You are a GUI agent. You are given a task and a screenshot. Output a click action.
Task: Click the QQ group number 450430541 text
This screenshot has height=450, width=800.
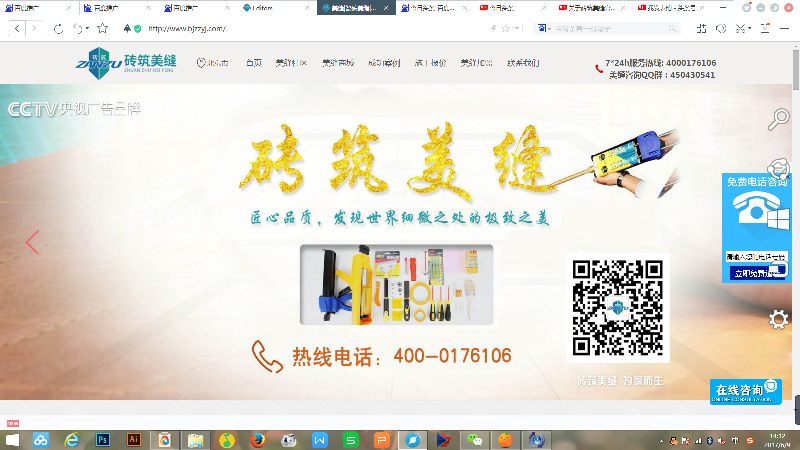pos(692,75)
